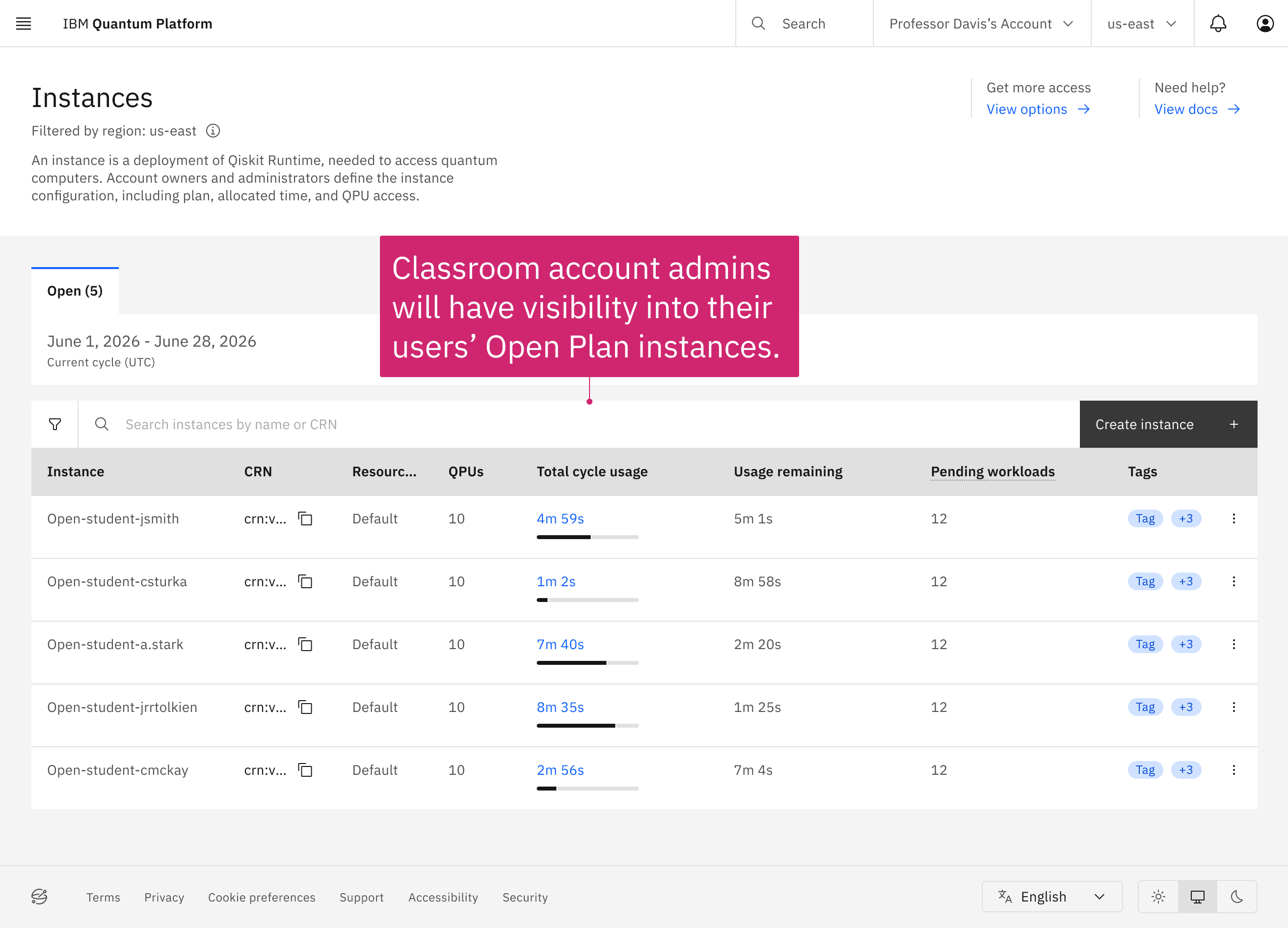Click Tag chip for Open-student-csturka
The height and width of the screenshot is (928, 1288).
tap(1145, 581)
